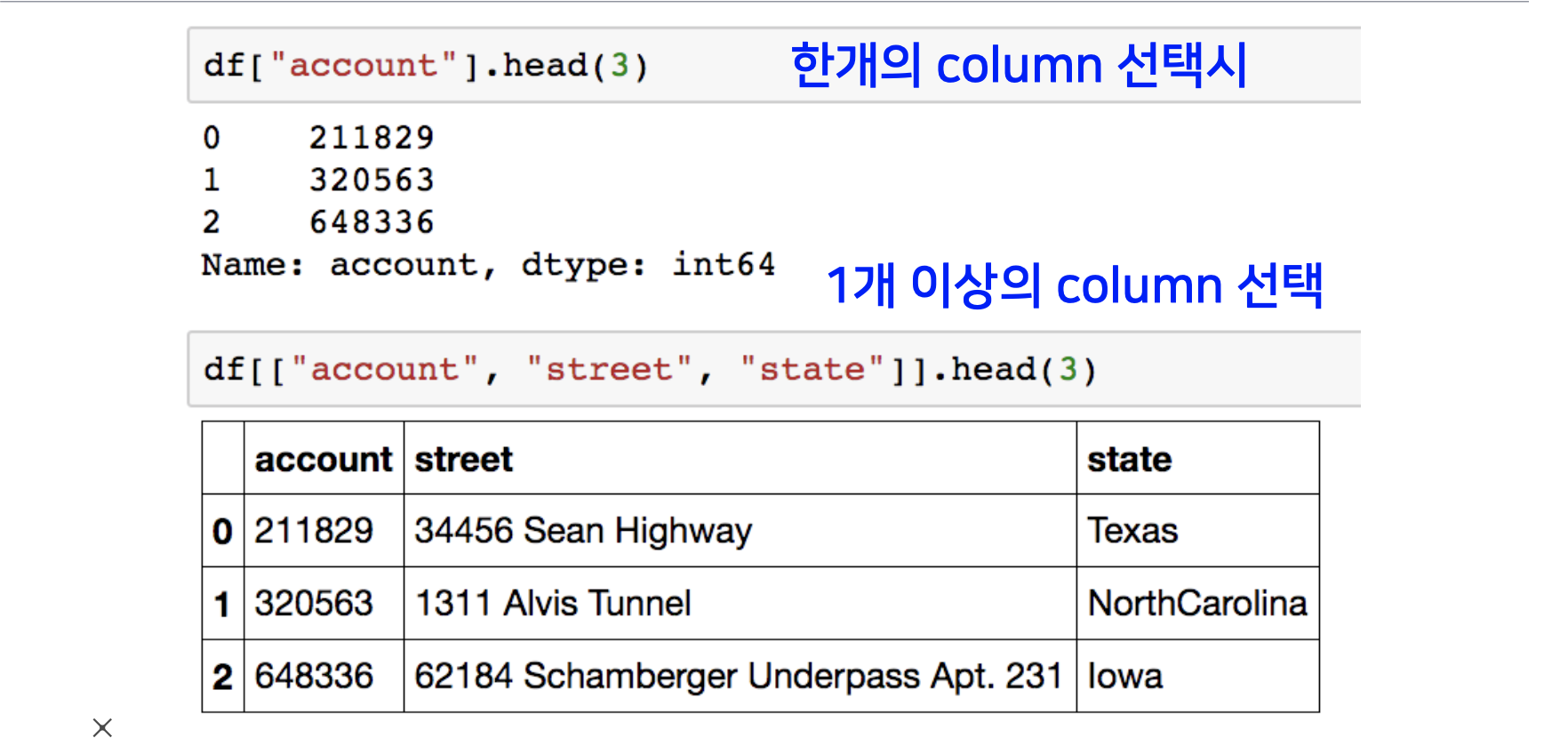Click table cell '648336' in row 2

pos(324,677)
